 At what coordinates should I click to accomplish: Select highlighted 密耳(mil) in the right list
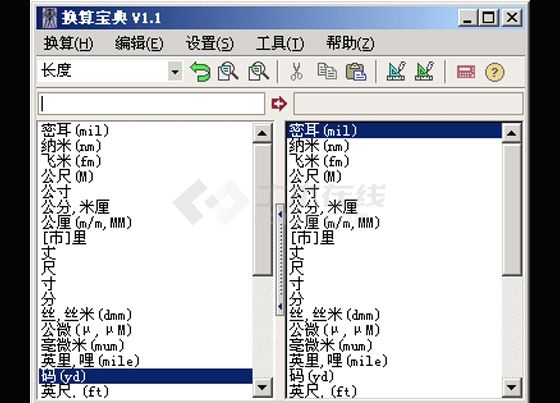click(394, 130)
